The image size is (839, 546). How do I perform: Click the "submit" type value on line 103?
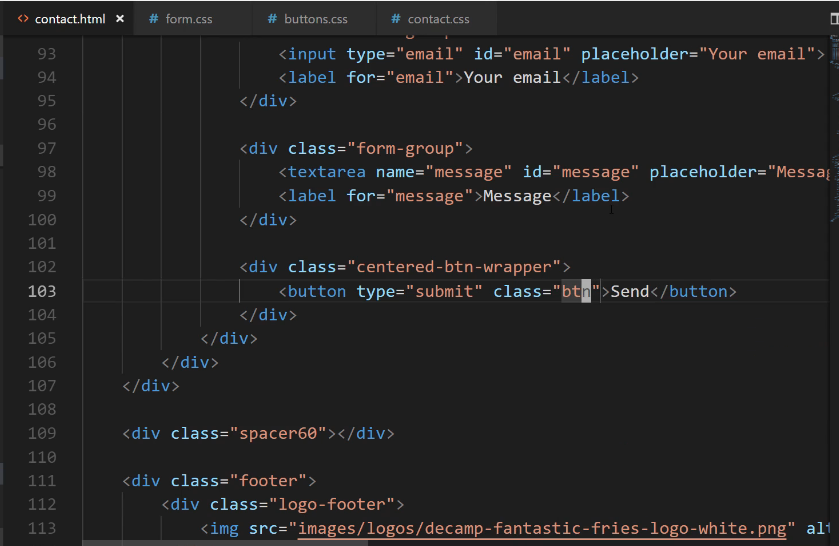pyautogui.click(x=444, y=291)
